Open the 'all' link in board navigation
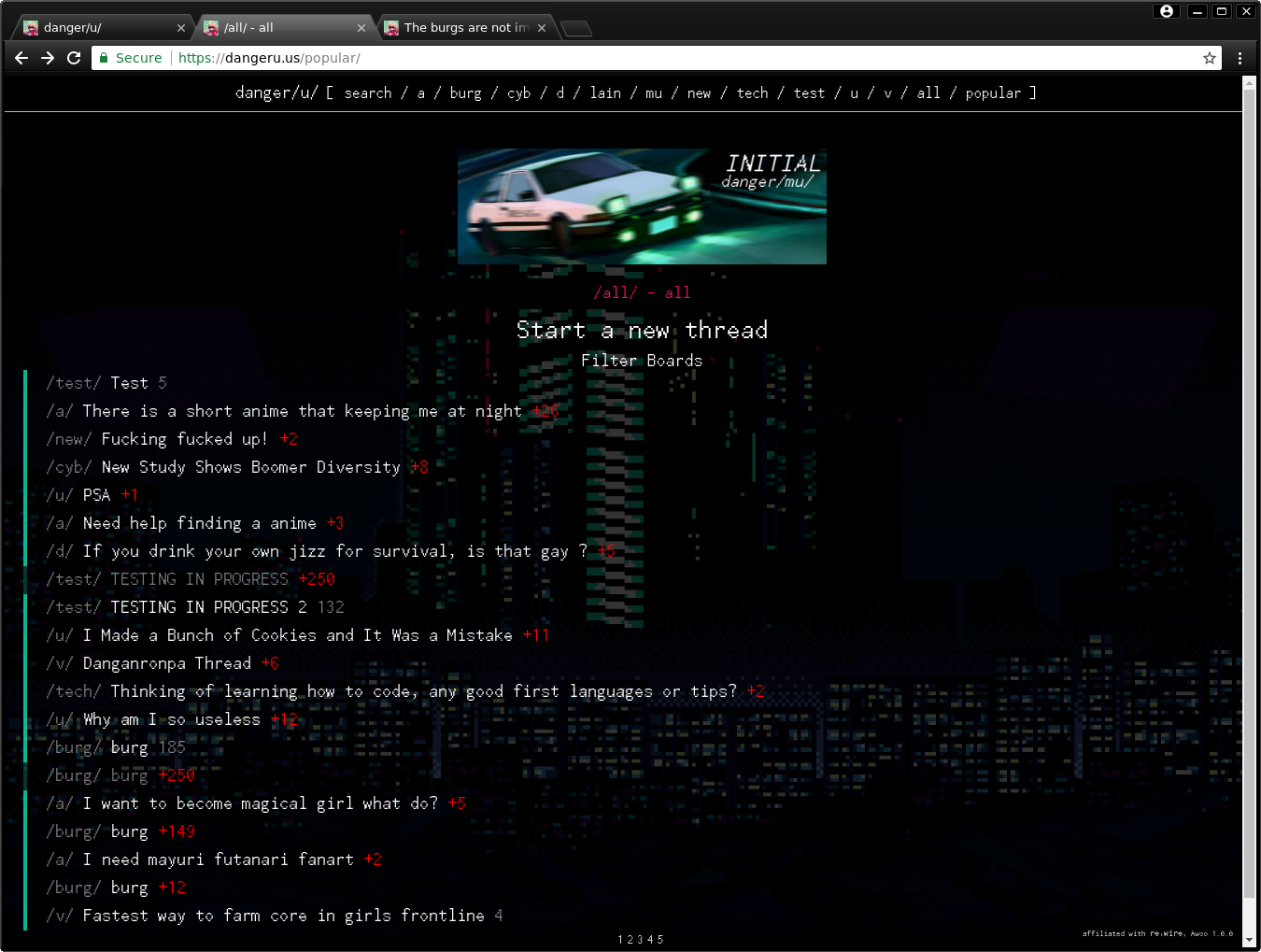 (928, 92)
